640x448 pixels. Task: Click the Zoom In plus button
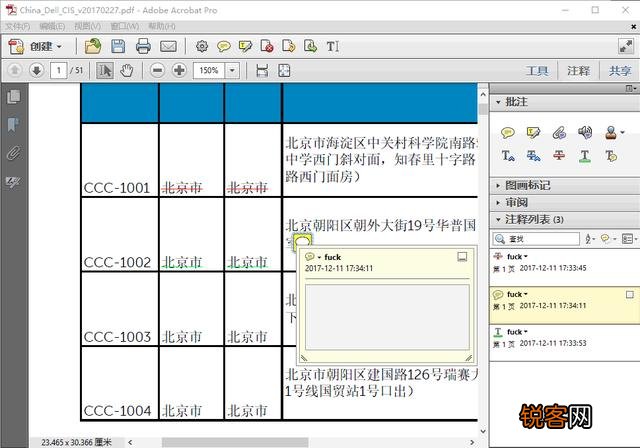click(x=179, y=70)
